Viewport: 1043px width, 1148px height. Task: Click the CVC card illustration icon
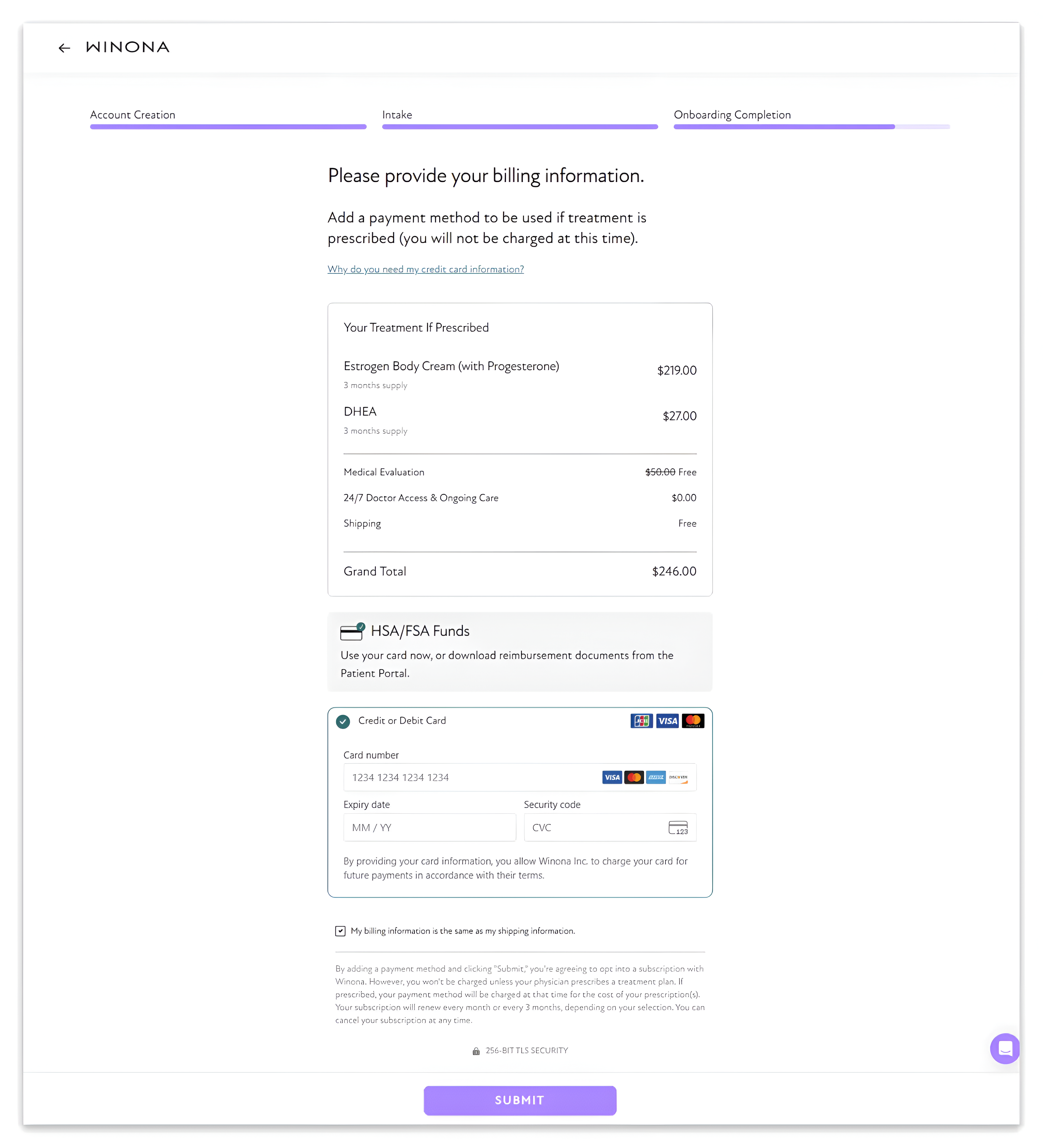[678, 827]
